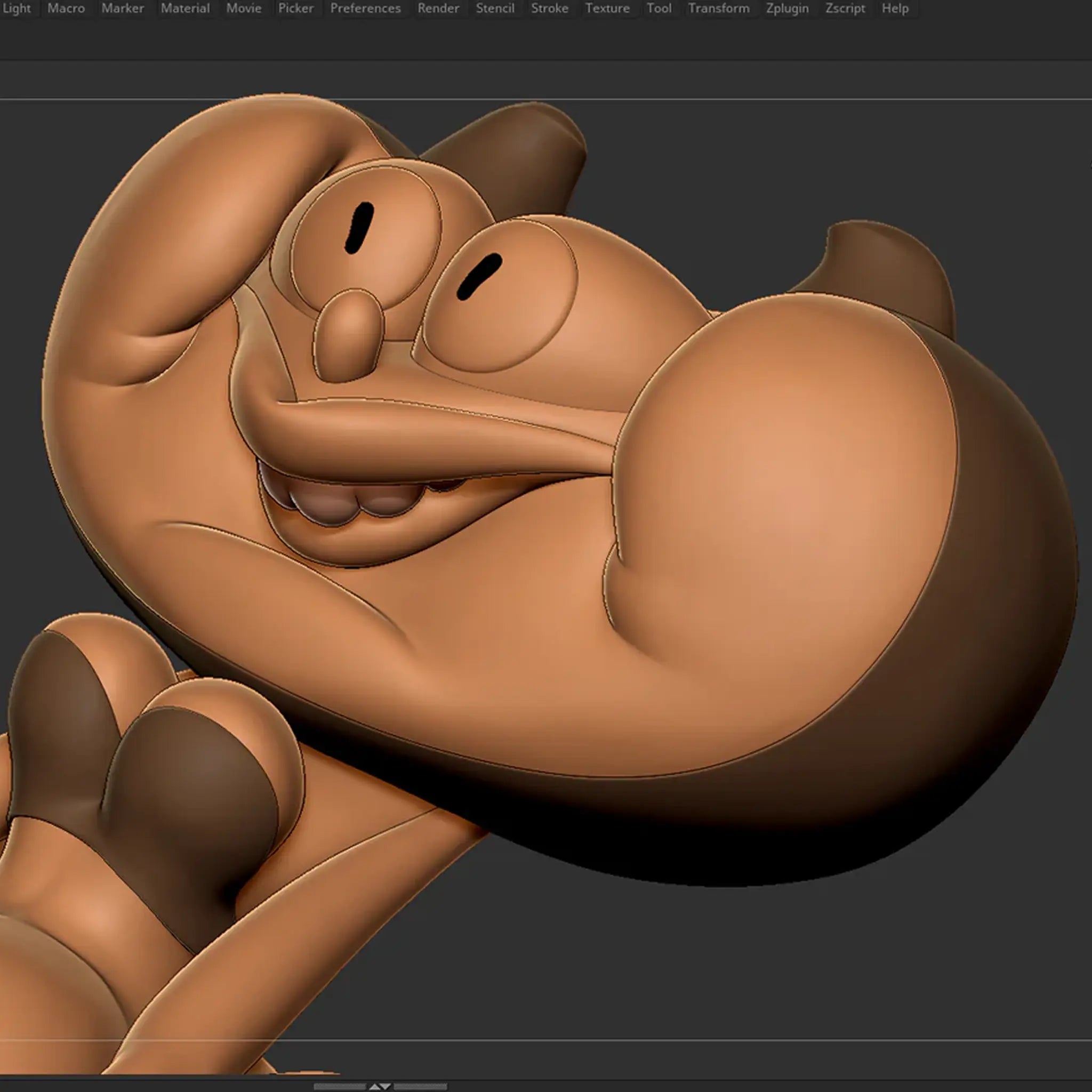
Task: Open the Preferences menu
Action: tap(365, 9)
